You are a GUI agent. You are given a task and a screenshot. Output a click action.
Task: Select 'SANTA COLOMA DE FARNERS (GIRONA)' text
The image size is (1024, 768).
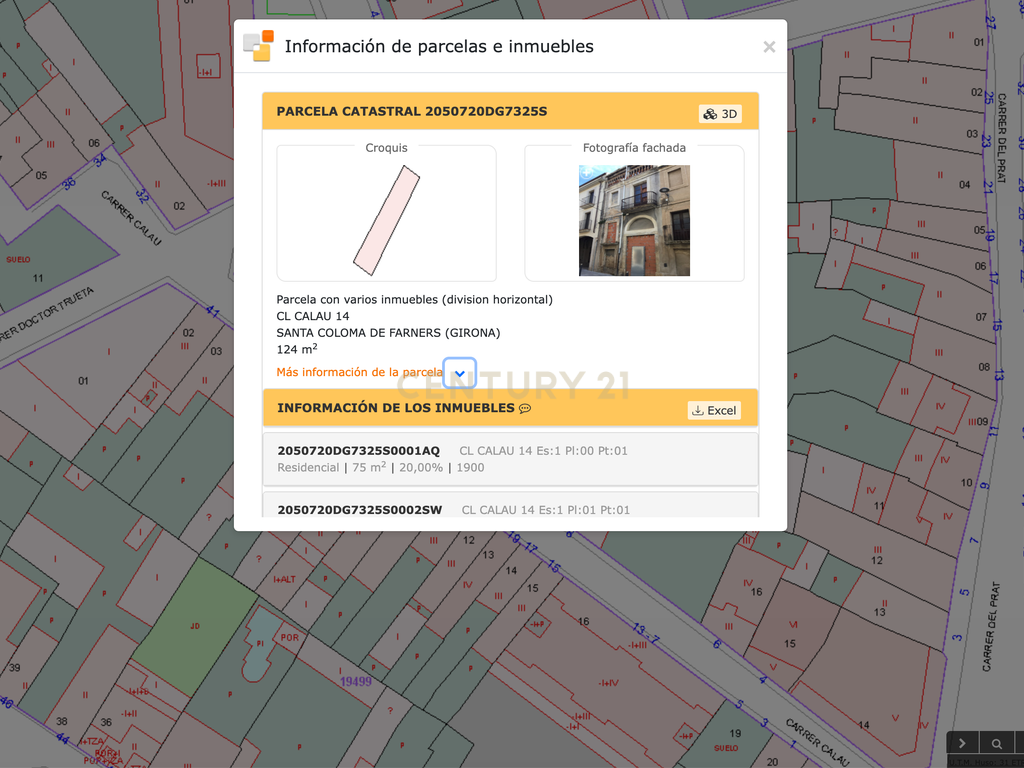(388, 332)
